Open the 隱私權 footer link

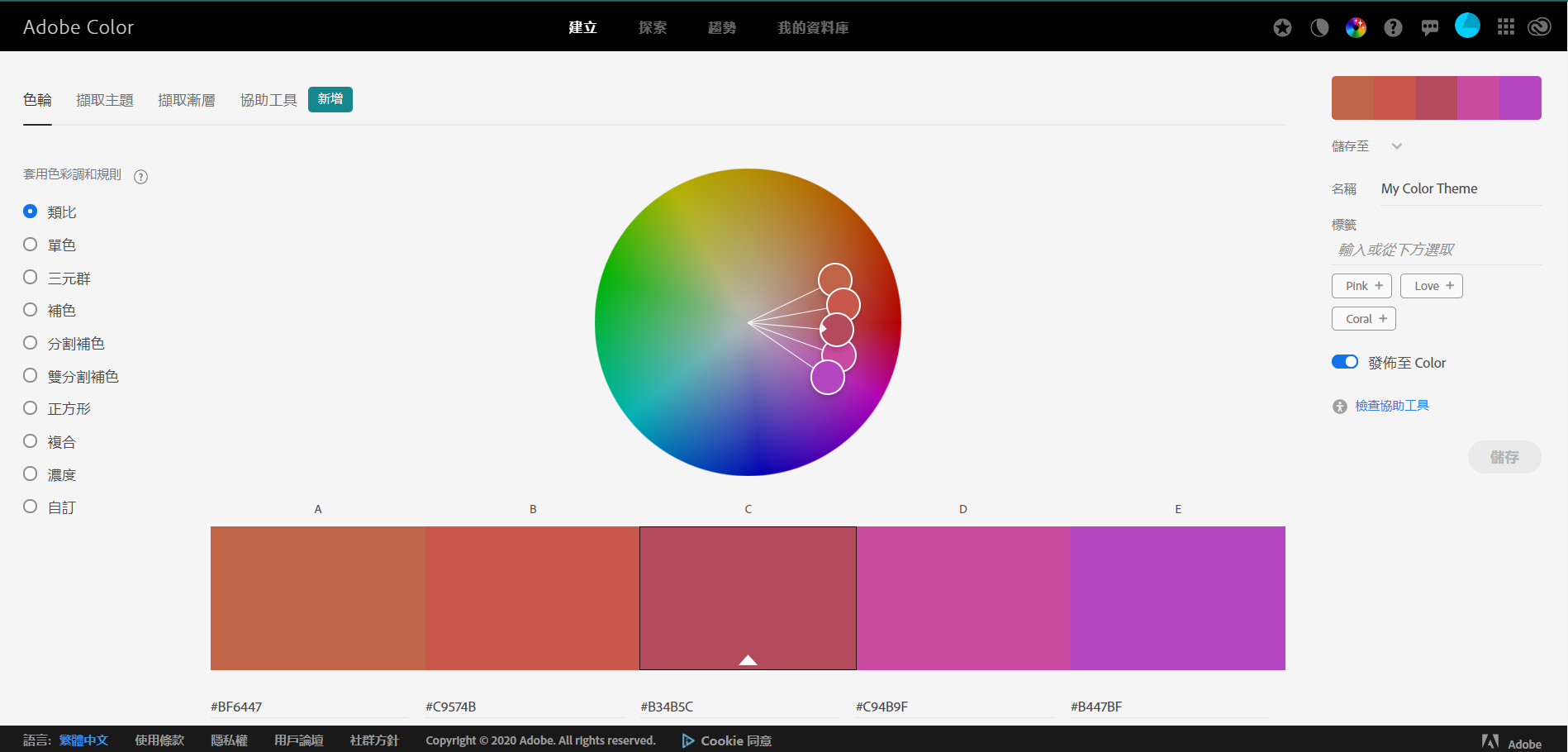pyautogui.click(x=229, y=740)
